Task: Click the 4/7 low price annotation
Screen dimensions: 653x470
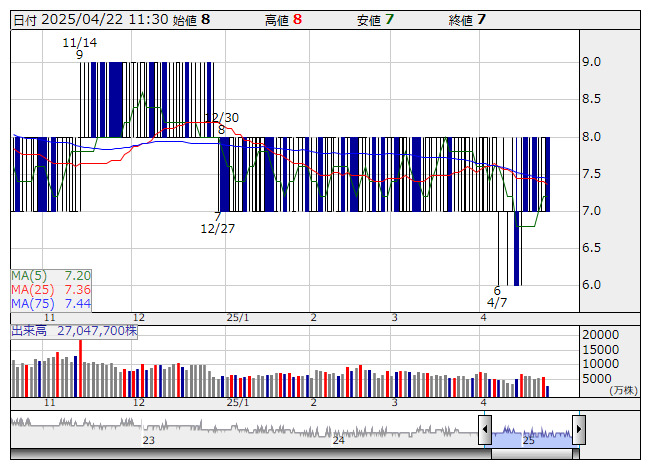Action: pos(497,302)
